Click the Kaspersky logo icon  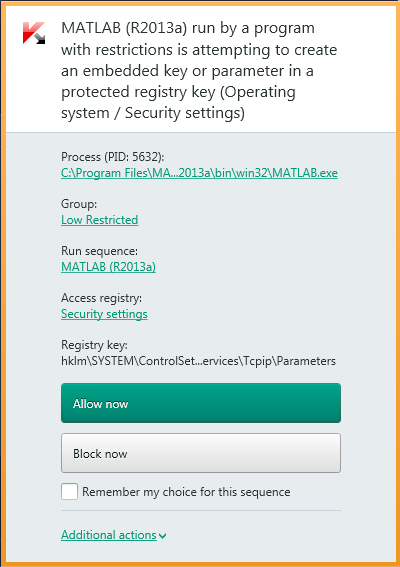tap(34, 33)
